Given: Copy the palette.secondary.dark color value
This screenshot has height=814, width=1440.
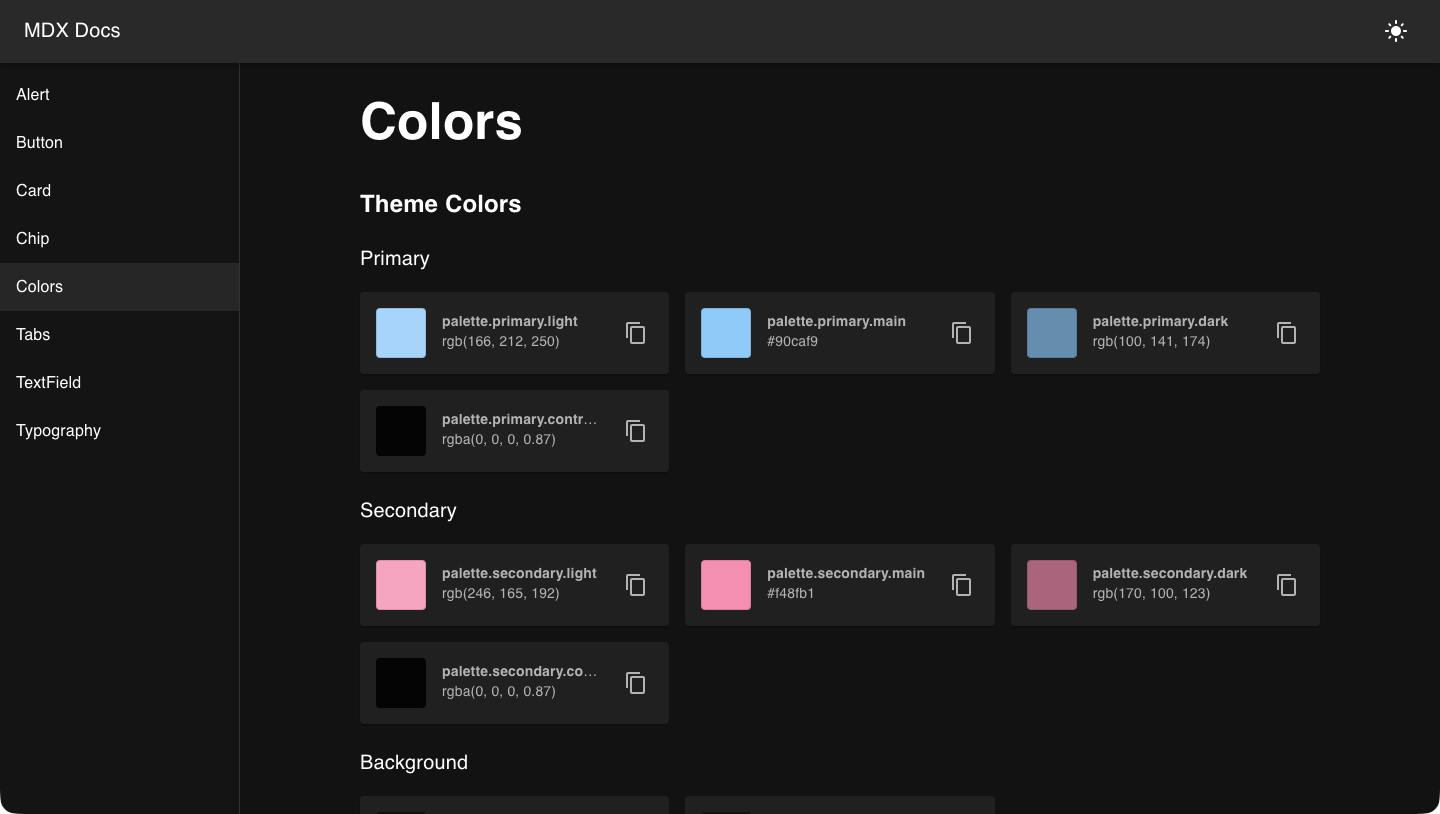Looking at the screenshot, I should point(1286,584).
